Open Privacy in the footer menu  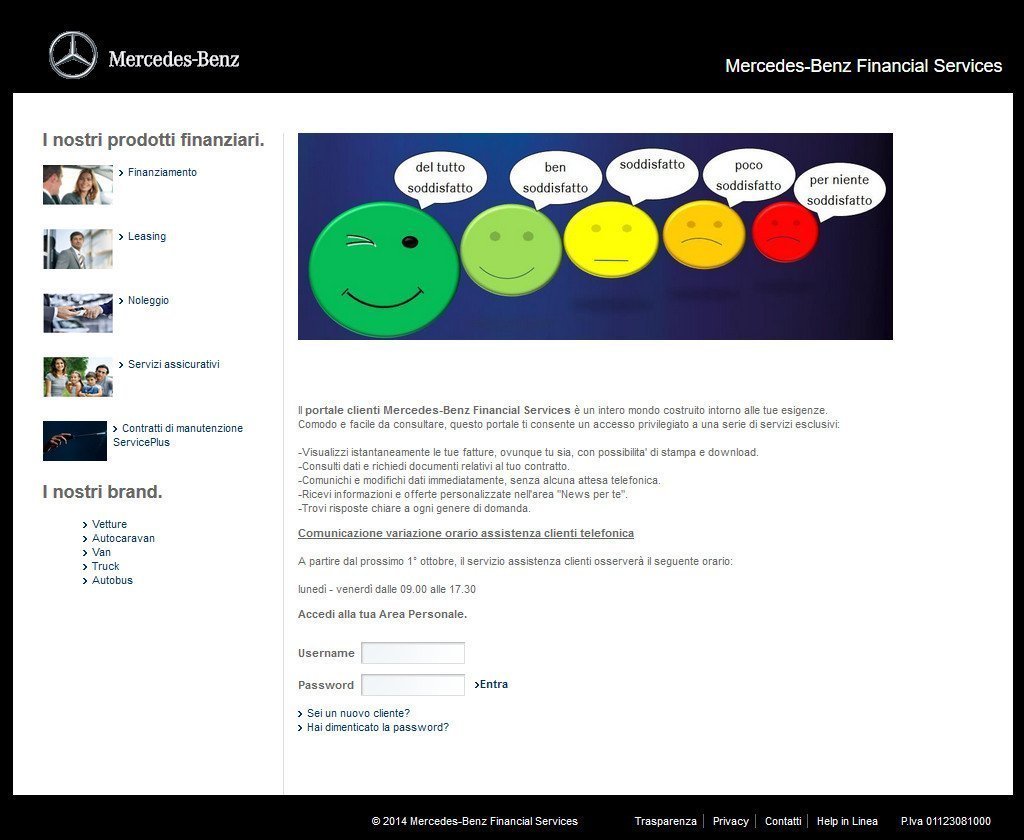click(730, 821)
